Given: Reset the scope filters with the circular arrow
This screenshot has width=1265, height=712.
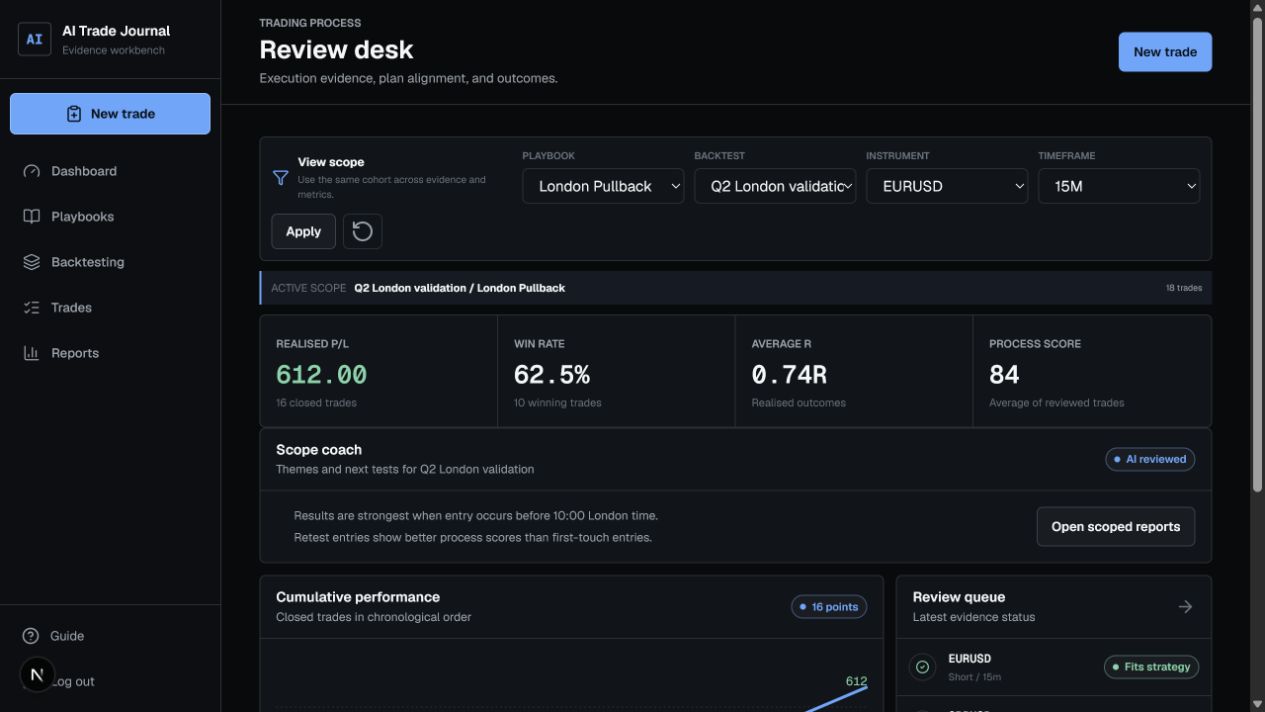Looking at the screenshot, I should [362, 231].
